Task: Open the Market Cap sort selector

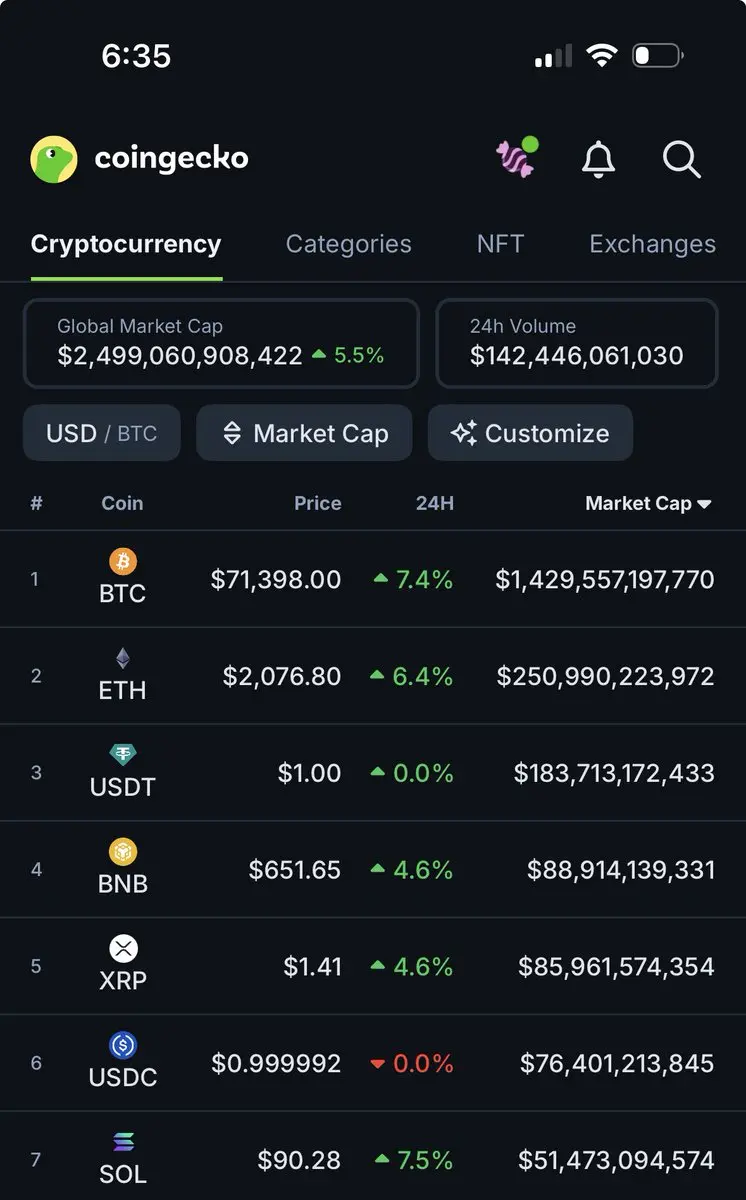Action: click(304, 433)
